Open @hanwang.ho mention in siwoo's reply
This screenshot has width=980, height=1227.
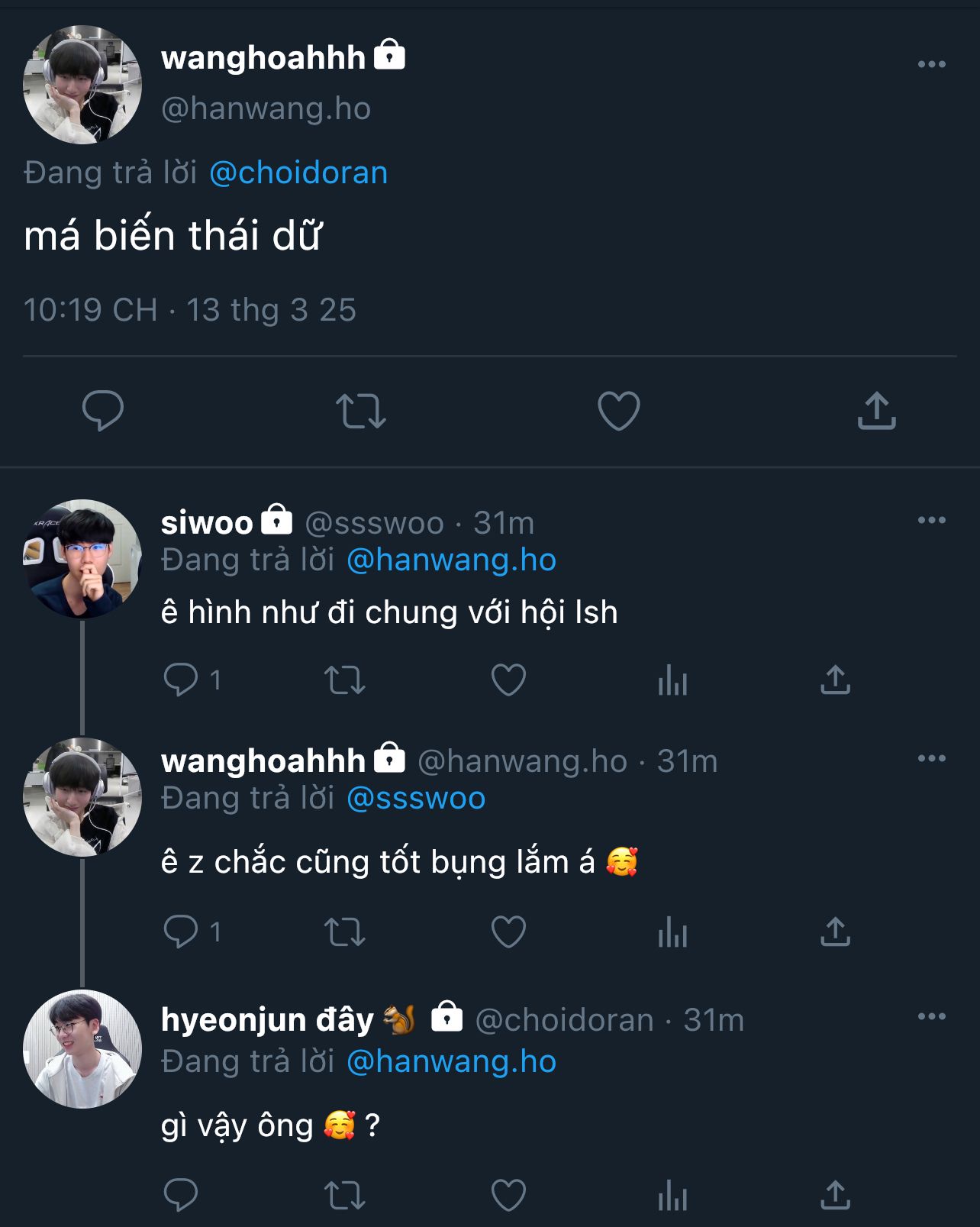pos(451,560)
